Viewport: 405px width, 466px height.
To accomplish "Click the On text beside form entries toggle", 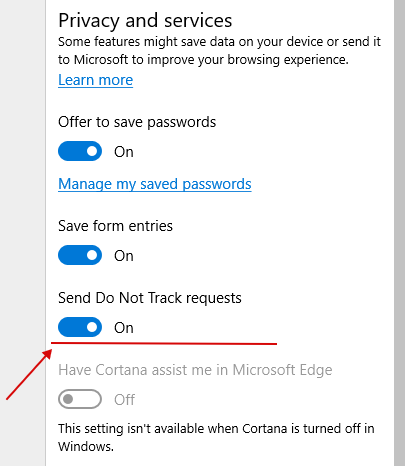I will click(124, 256).
